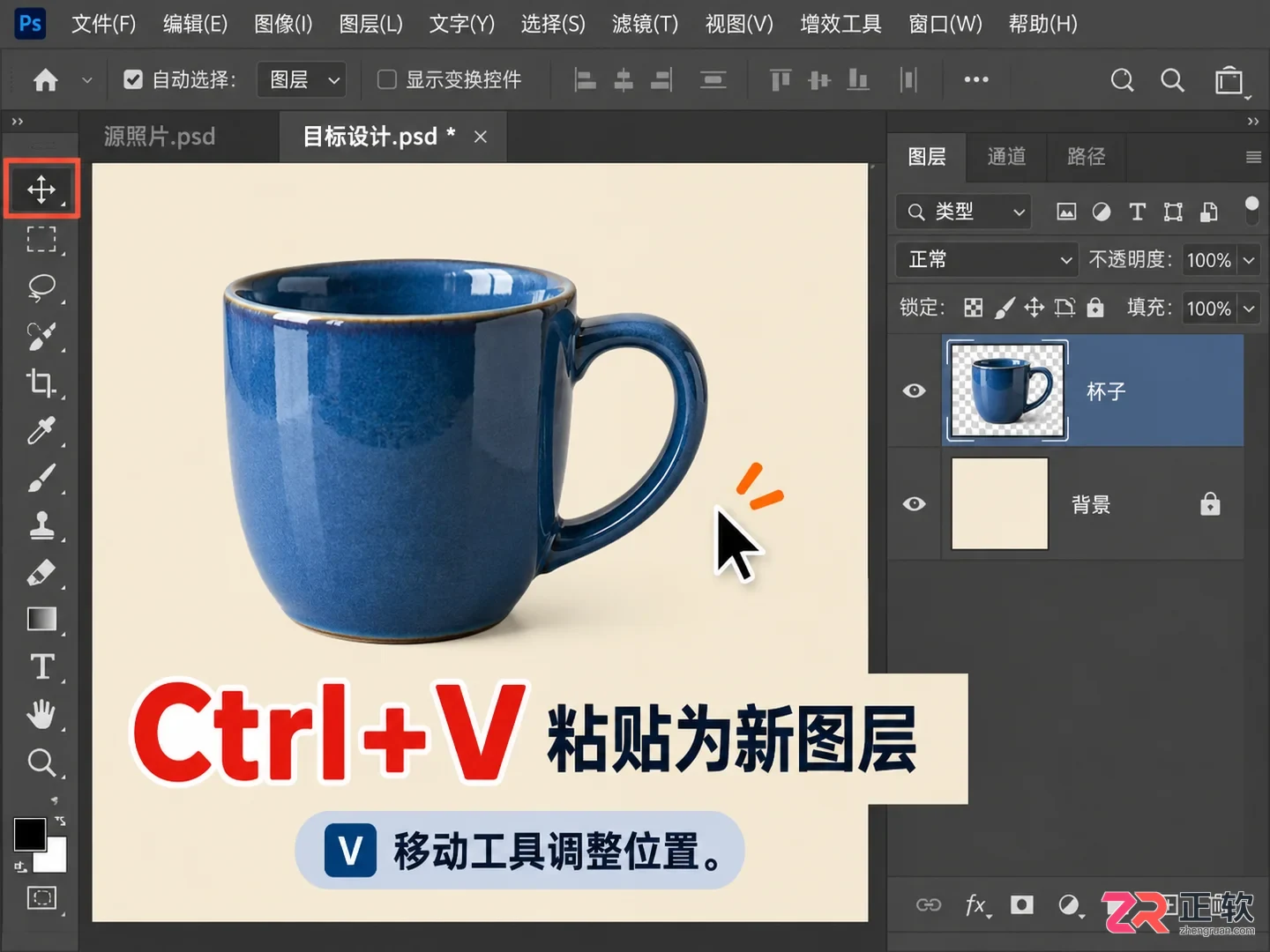Select the Brush tool
Viewport: 1270px width, 952px height.
pos(41,478)
